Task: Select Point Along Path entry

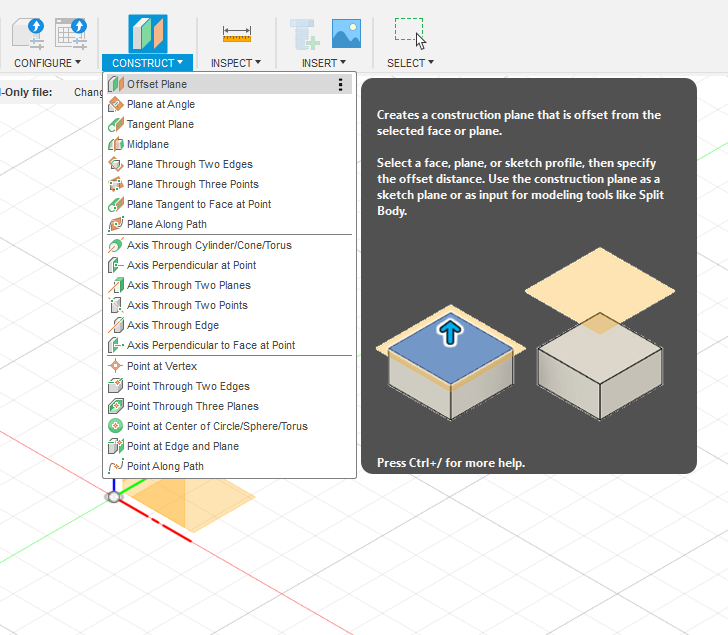Action: (x=165, y=466)
